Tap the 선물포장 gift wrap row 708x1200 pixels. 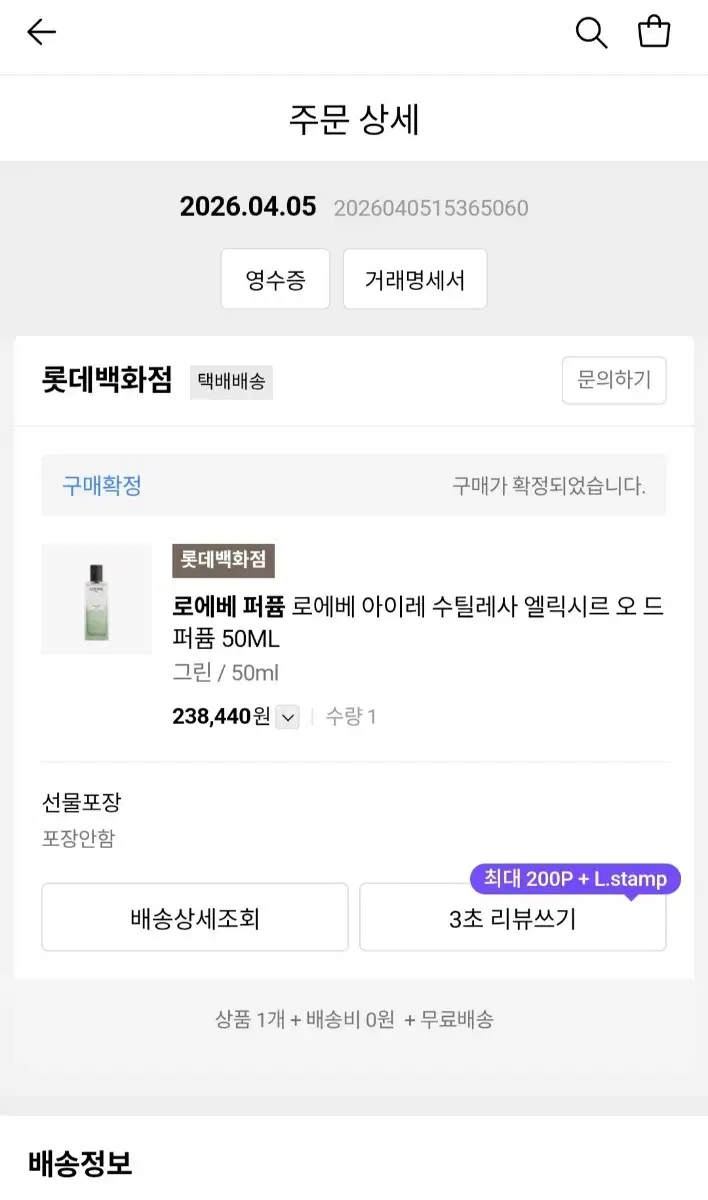pyautogui.click(x=81, y=803)
